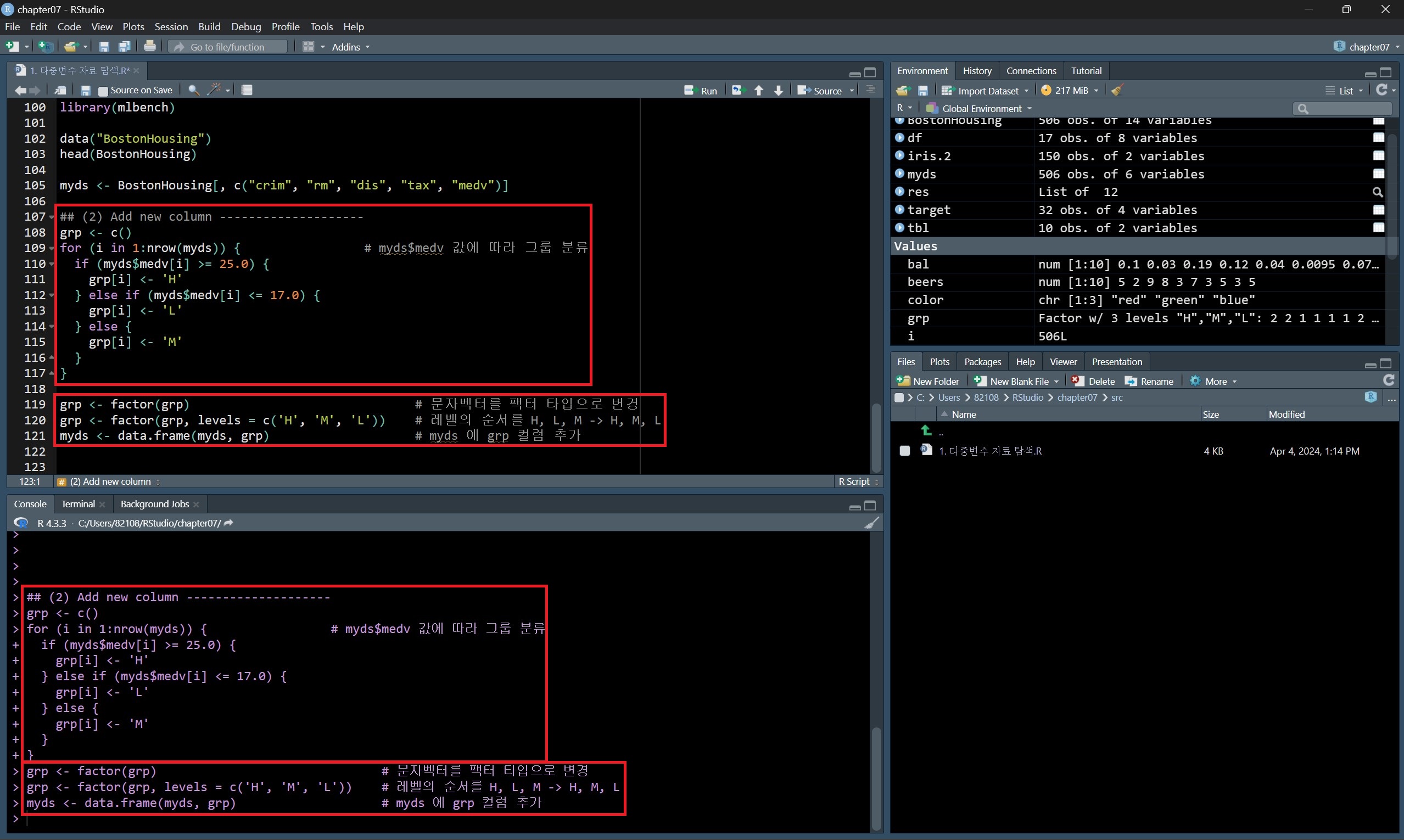
Task: Click the Run button in the editor toolbar
Action: point(701,91)
